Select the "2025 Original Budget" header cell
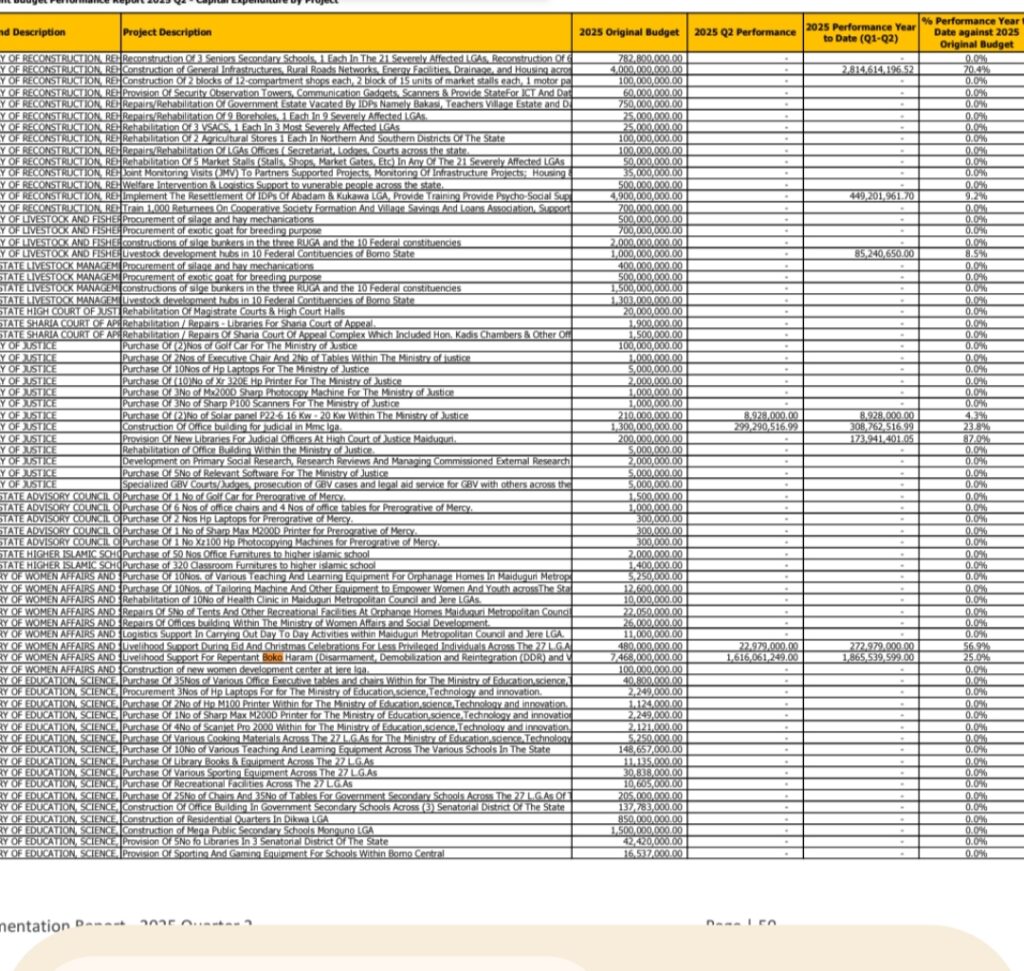This screenshot has height=971, width=1024. pos(629,32)
